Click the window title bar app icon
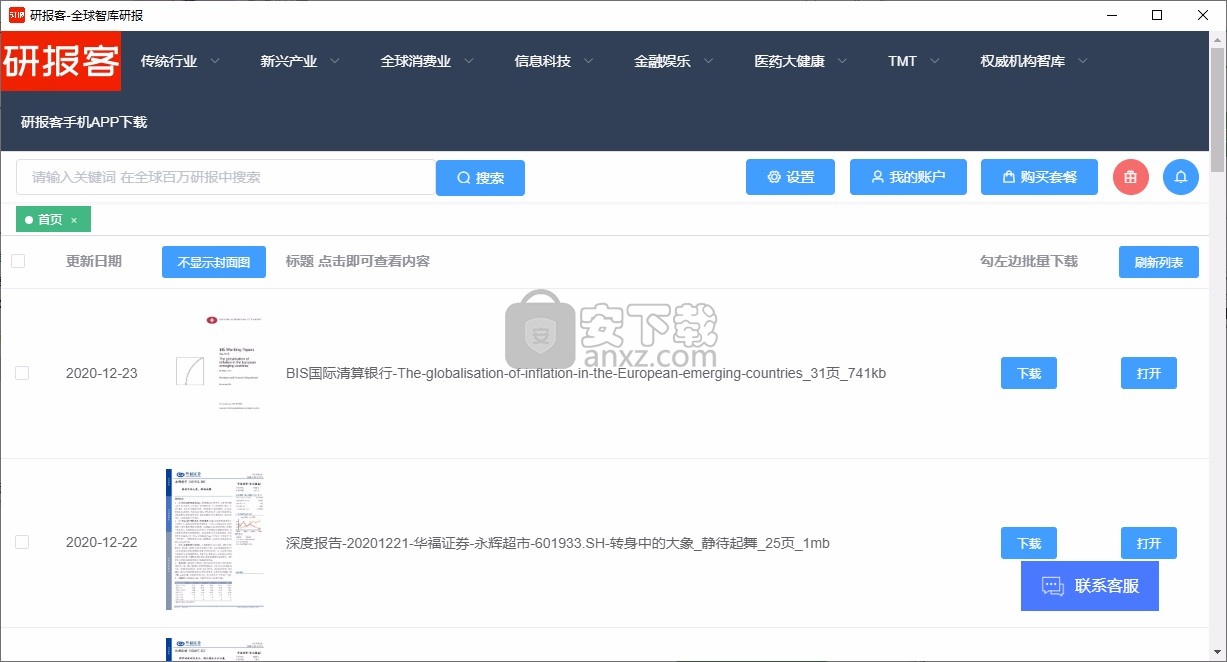The image size is (1227, 662). 16,15
